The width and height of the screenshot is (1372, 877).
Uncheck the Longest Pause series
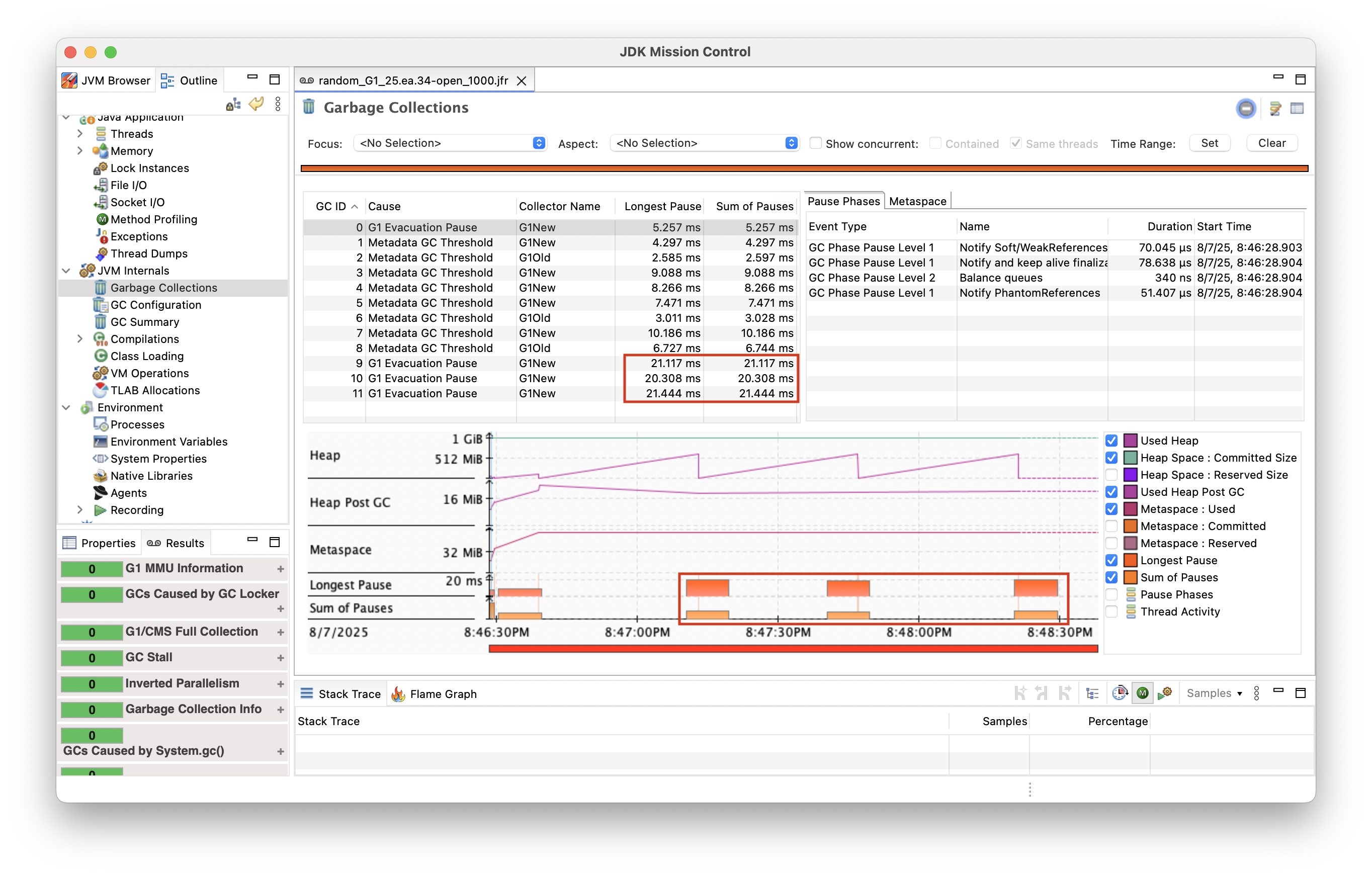click(x=1111, y=560)
